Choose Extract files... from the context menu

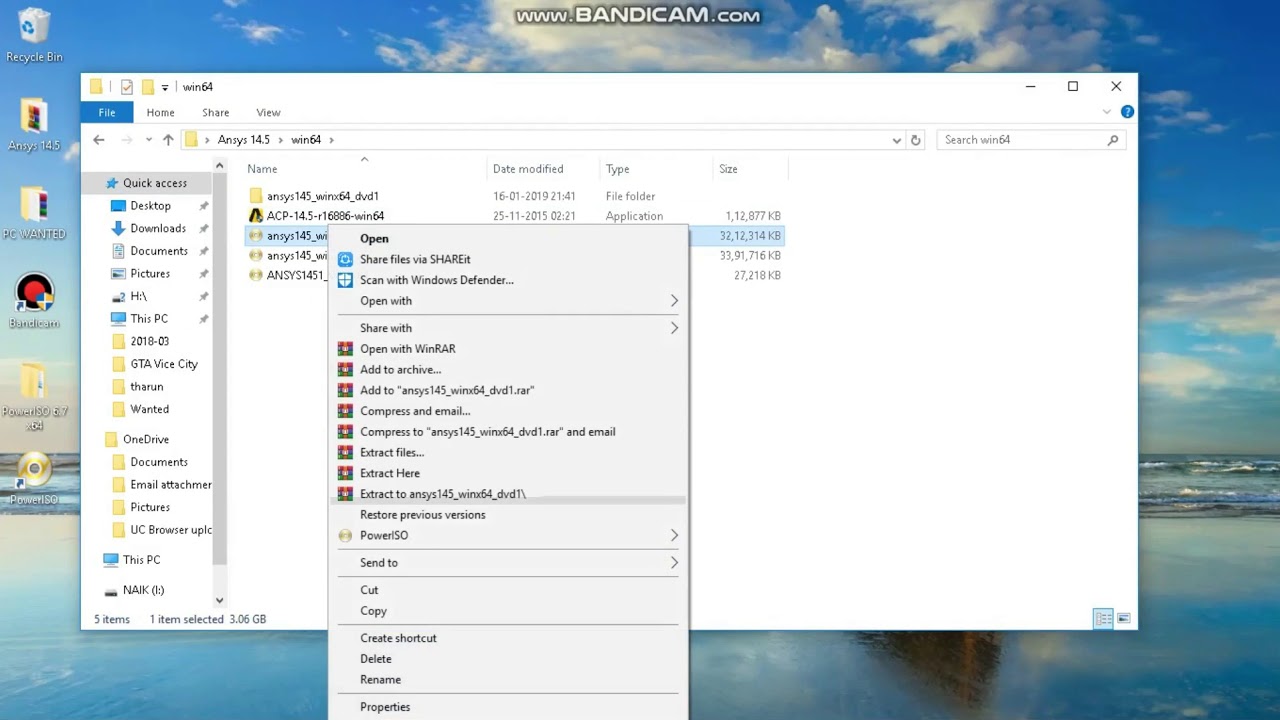(x=392, y=452)
